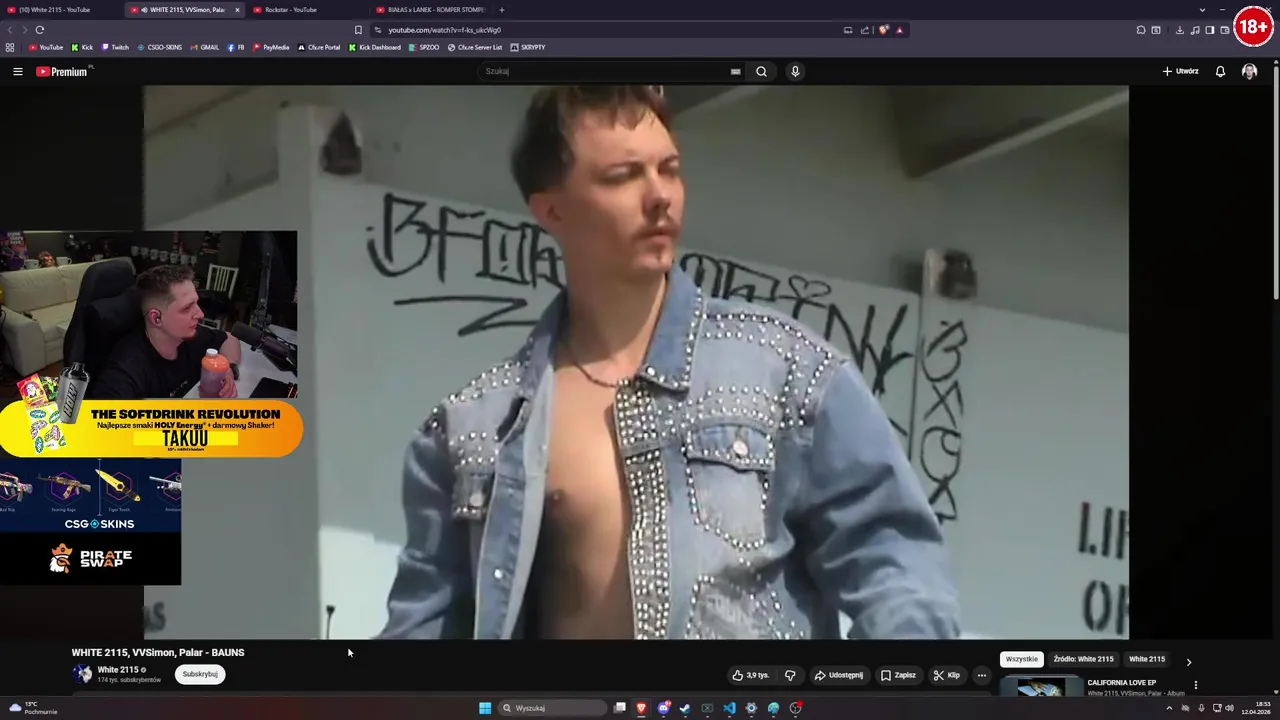Go to YouTube Premium home logo

click(x=62, y=71)
